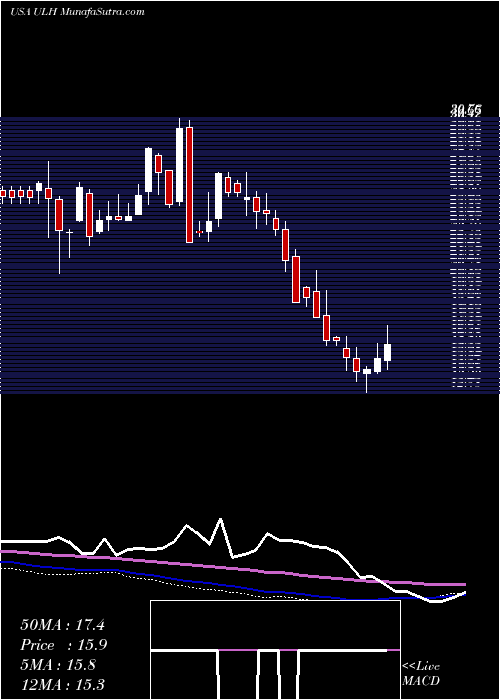Click the 50MA : 17.4 value
Image resolution: width=500 pixels, height=700 pixels.
tap(62, 625)
